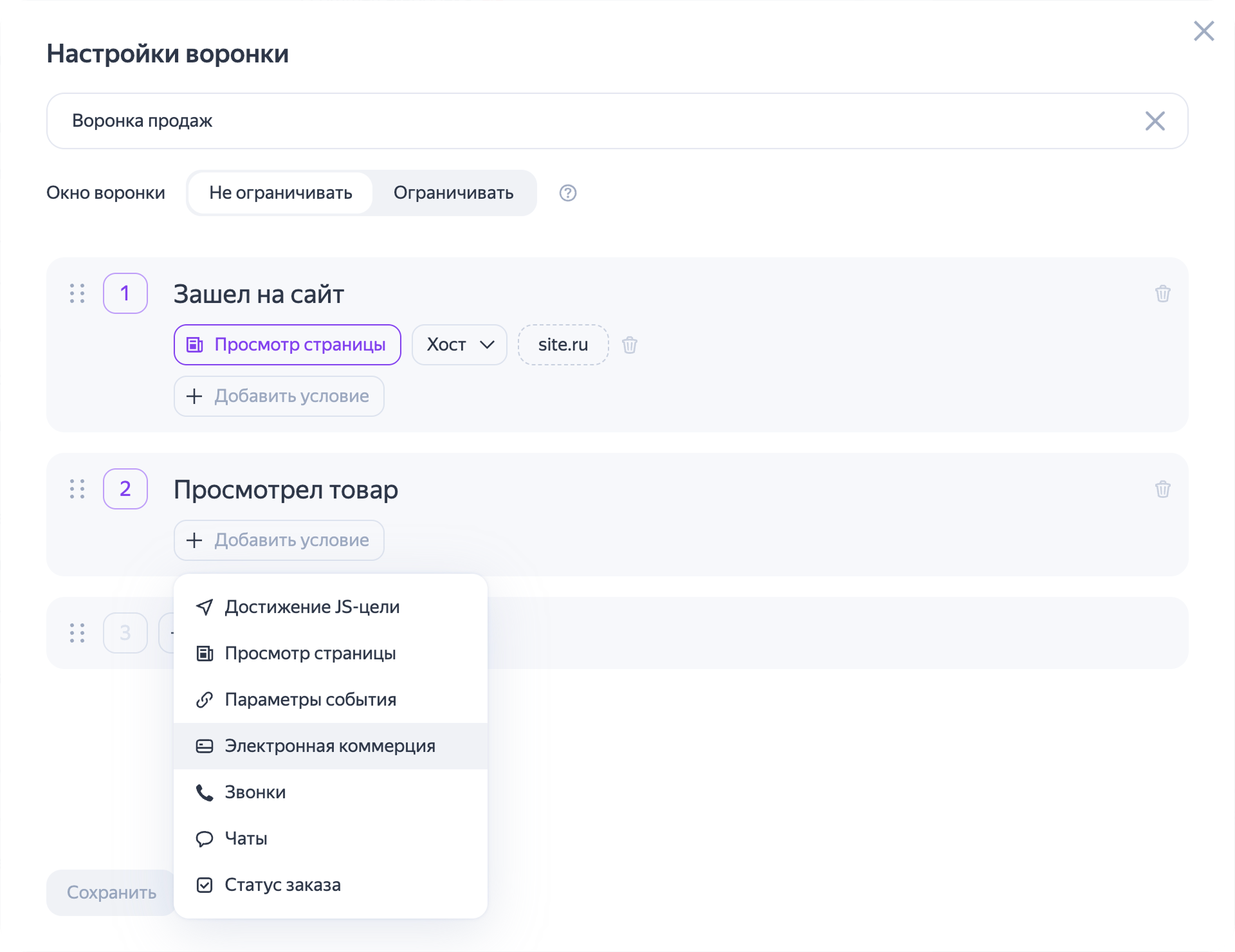This screenshot has width=1235, height=952.
Task: Grab drag handle of step 2
Action: tap(77, 489)
